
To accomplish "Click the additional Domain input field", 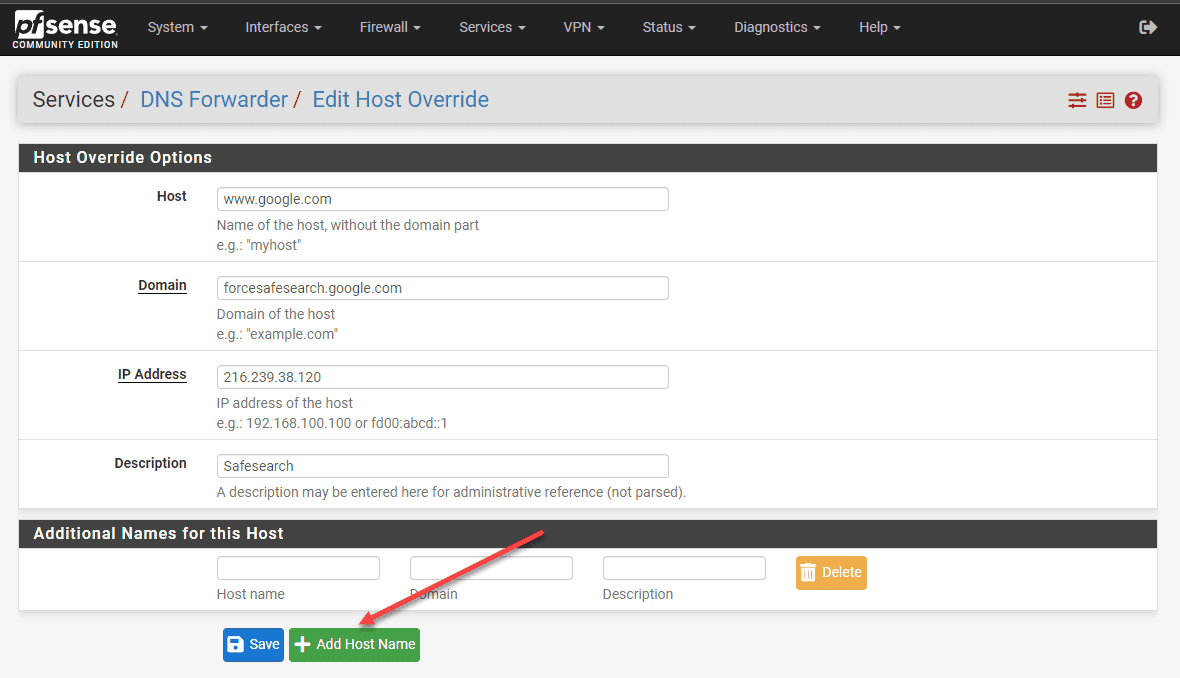I will click(x=491, y=567).
